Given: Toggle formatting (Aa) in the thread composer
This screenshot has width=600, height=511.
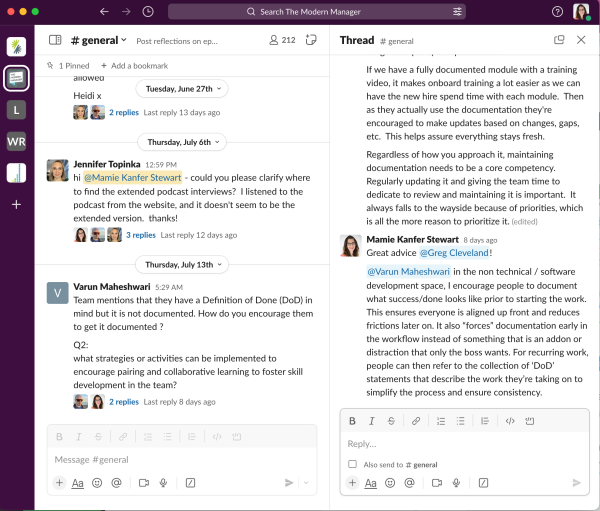Looking at the screenshot, I should click(370, 483).
